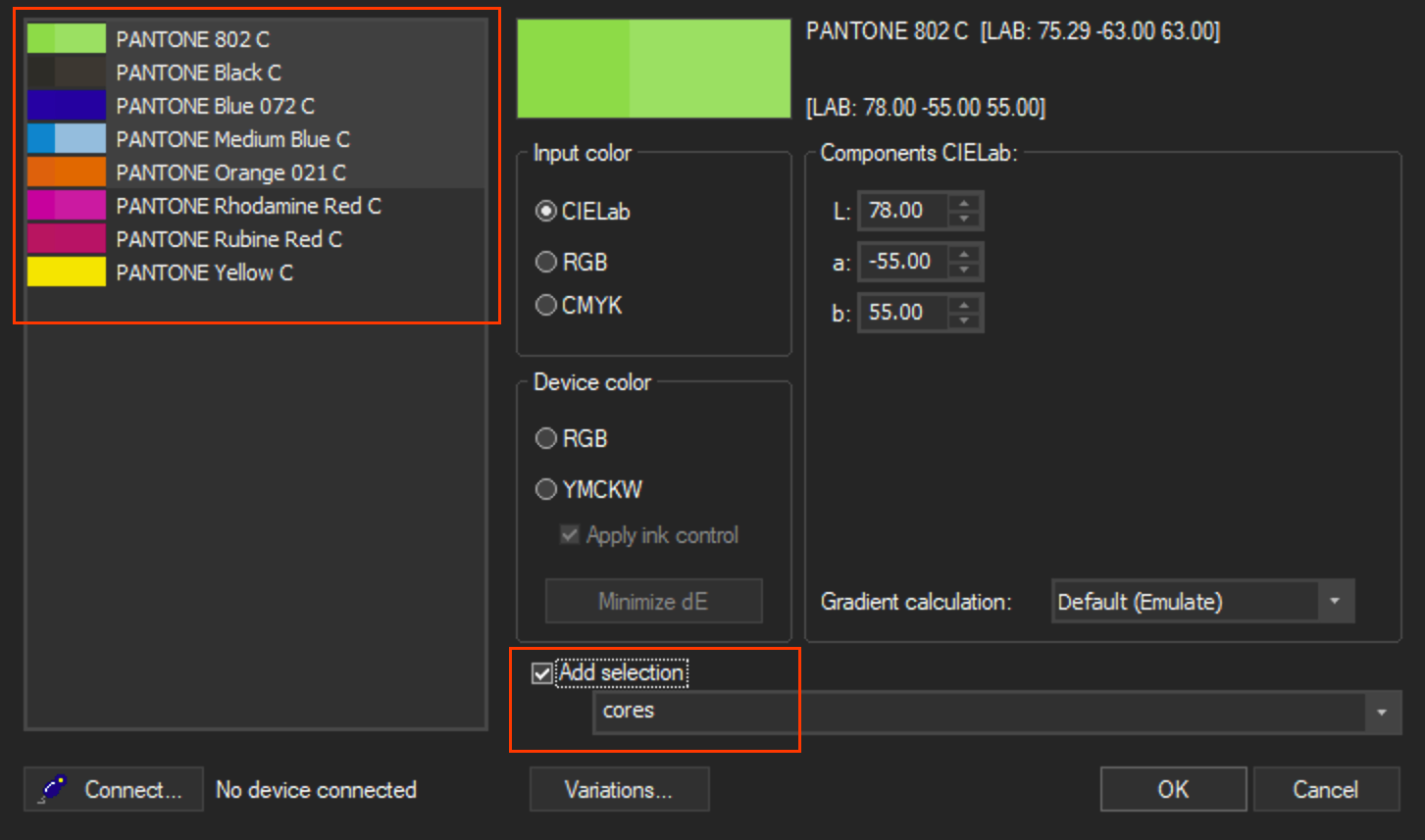Decrease the a value with down arrow
This screenshot has width=1425, height=840.
click(x=965, y=269)
